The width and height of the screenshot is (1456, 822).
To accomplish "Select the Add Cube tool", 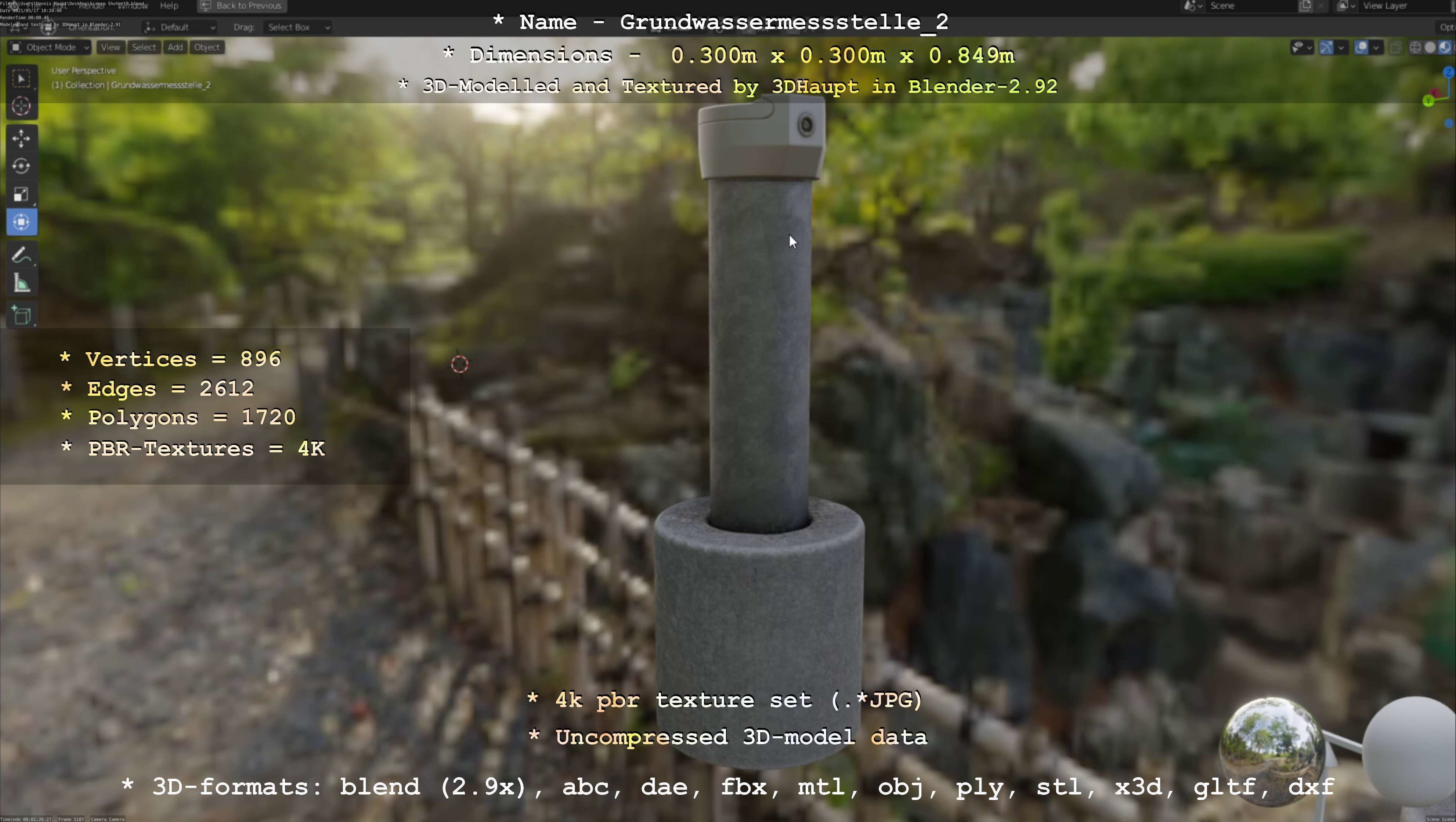I will point(21,315).
